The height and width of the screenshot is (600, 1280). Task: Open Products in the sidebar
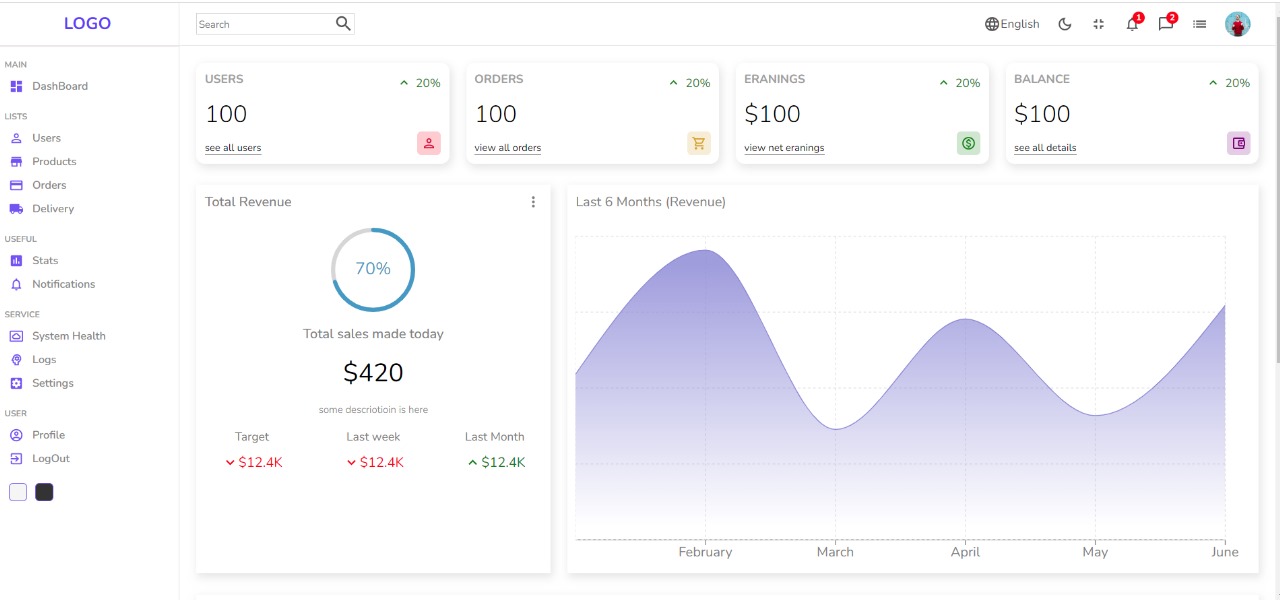tap(54, 162)
